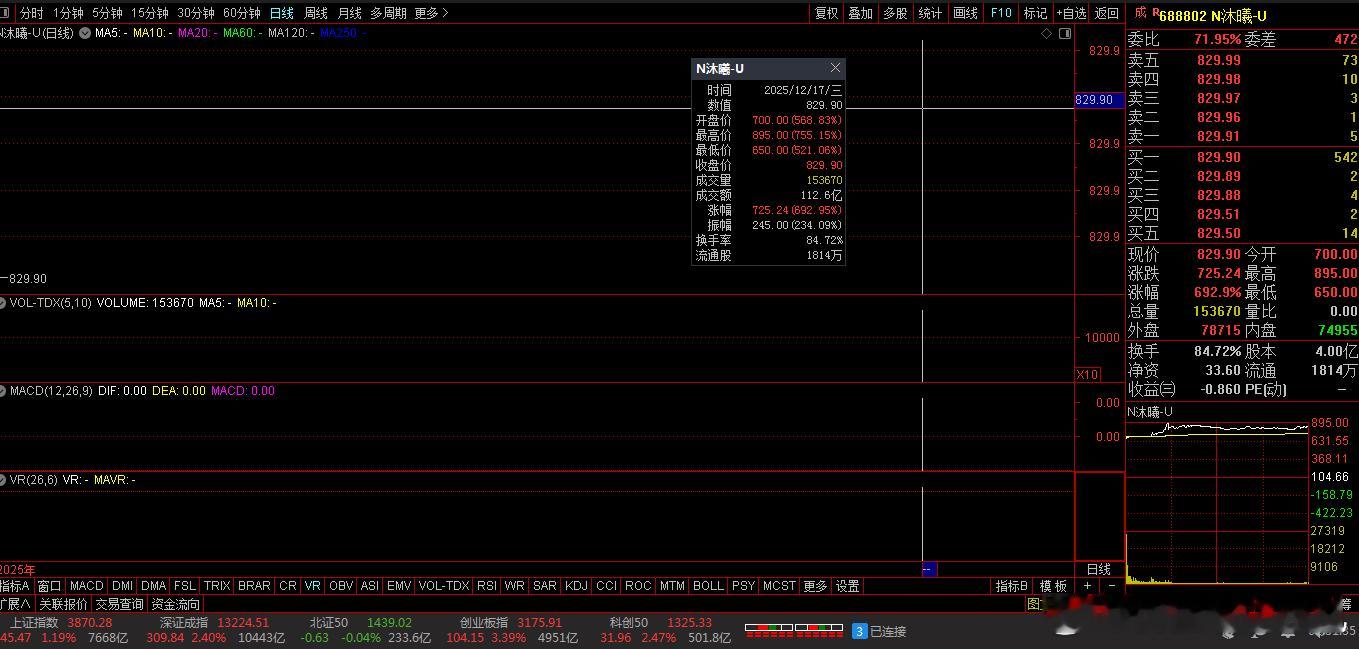The width and height of the screenshot is (1359, 649).
Task: Toggle the side panel icon beside the diamond
Action: tap(1065, 33)
